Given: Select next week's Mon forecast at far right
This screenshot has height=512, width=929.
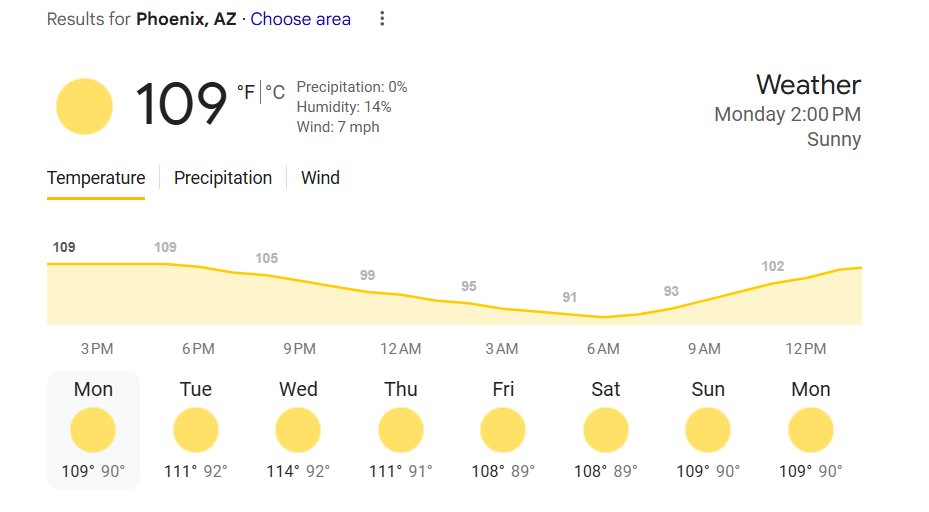Looking at the screenshot, I should click(811, 430).
